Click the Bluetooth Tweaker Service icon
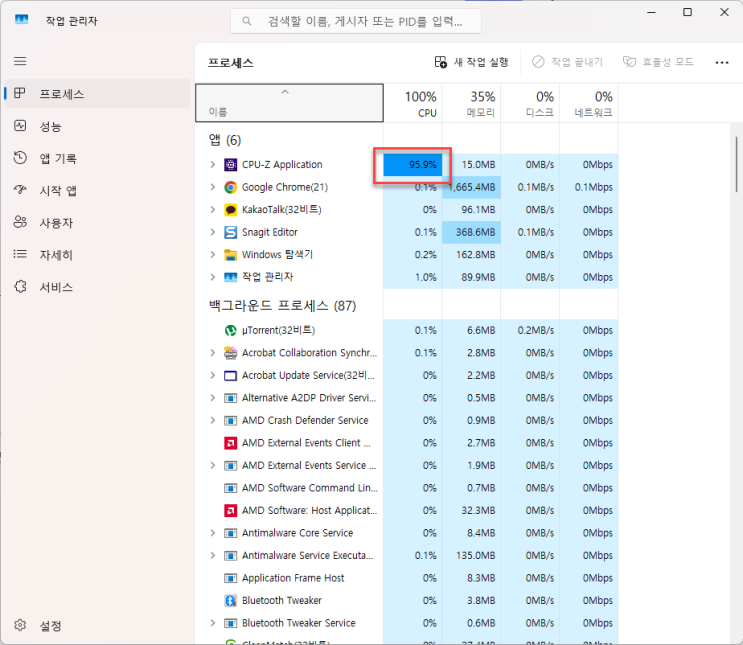743x645 pixels. [230, 623]
